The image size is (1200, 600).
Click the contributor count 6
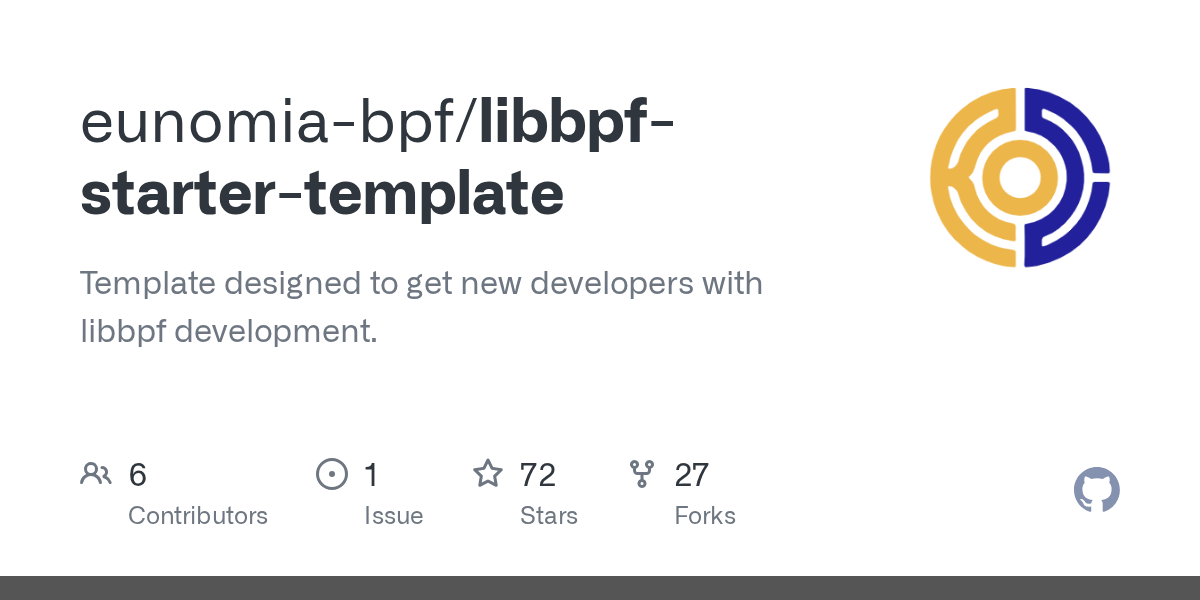point(138,474)
